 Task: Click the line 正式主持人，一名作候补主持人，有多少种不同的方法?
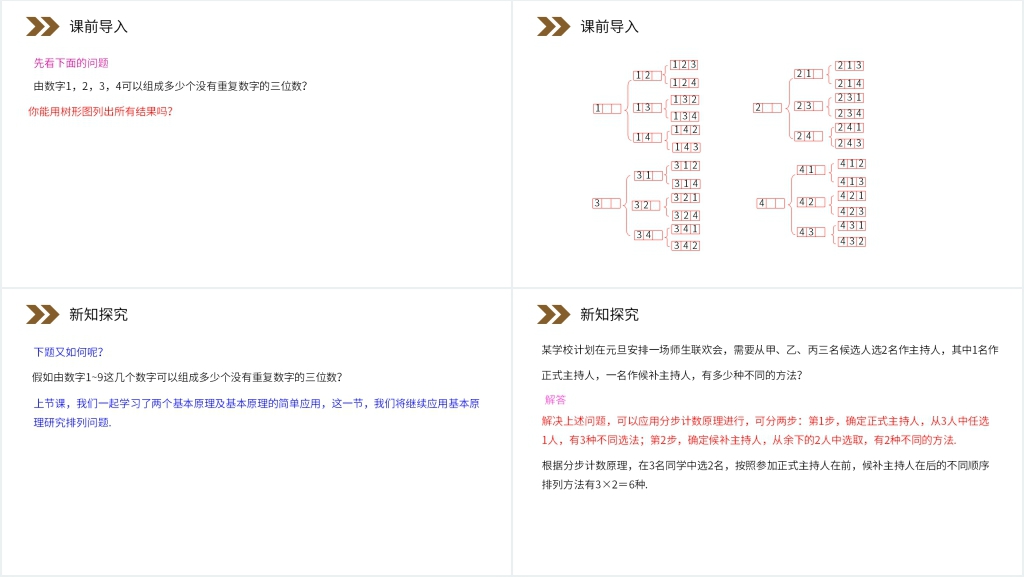click(x=672, y=375)
